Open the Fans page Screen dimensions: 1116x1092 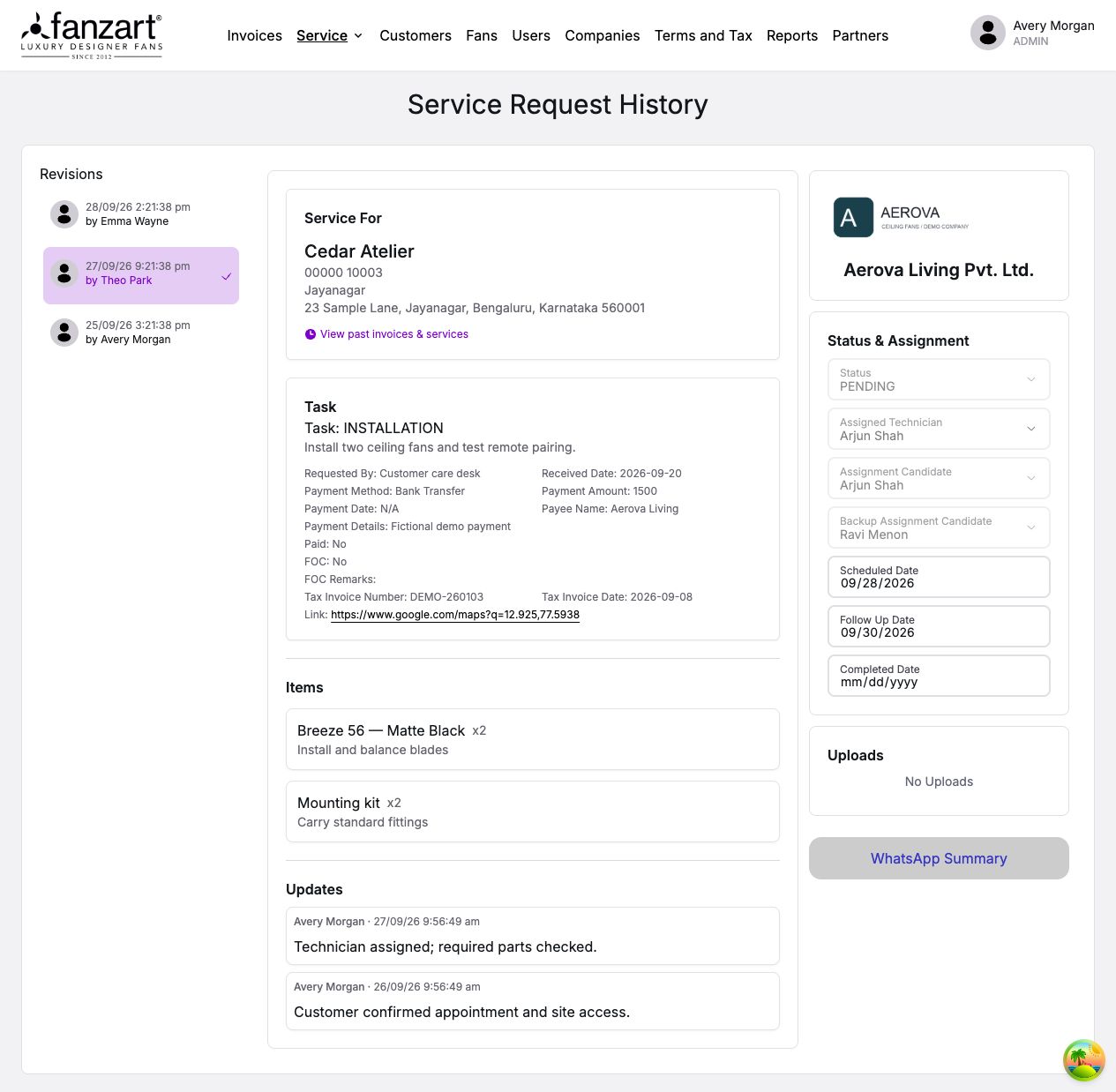coord(482,35)
